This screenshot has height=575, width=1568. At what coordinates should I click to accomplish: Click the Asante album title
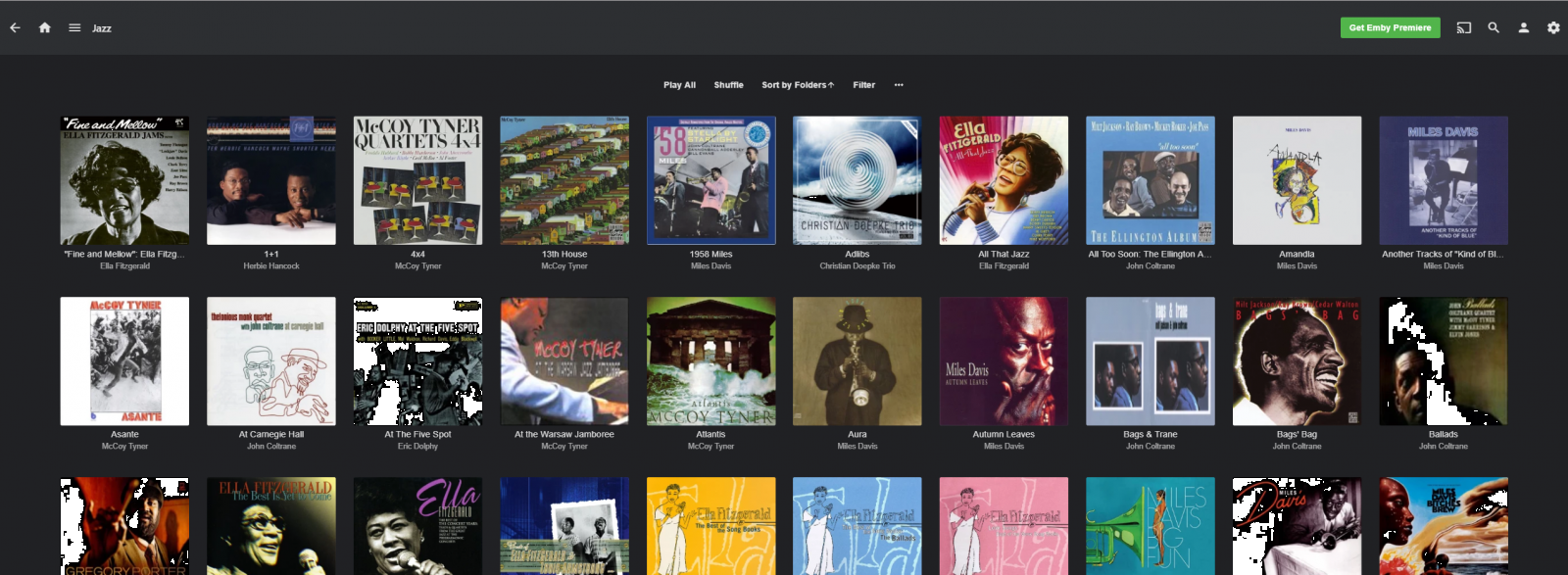tap(124, 434)
